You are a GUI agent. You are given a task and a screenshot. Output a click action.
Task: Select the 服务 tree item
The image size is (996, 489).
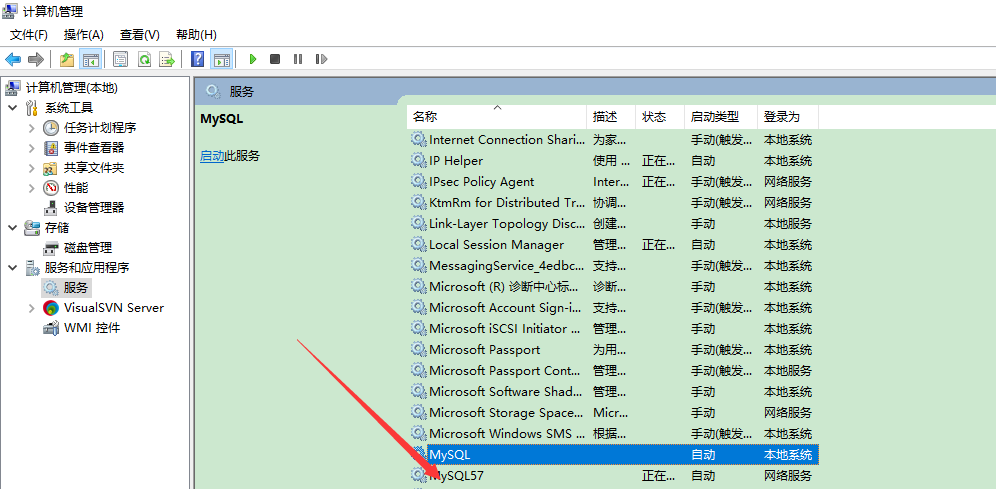click(75, 288)
